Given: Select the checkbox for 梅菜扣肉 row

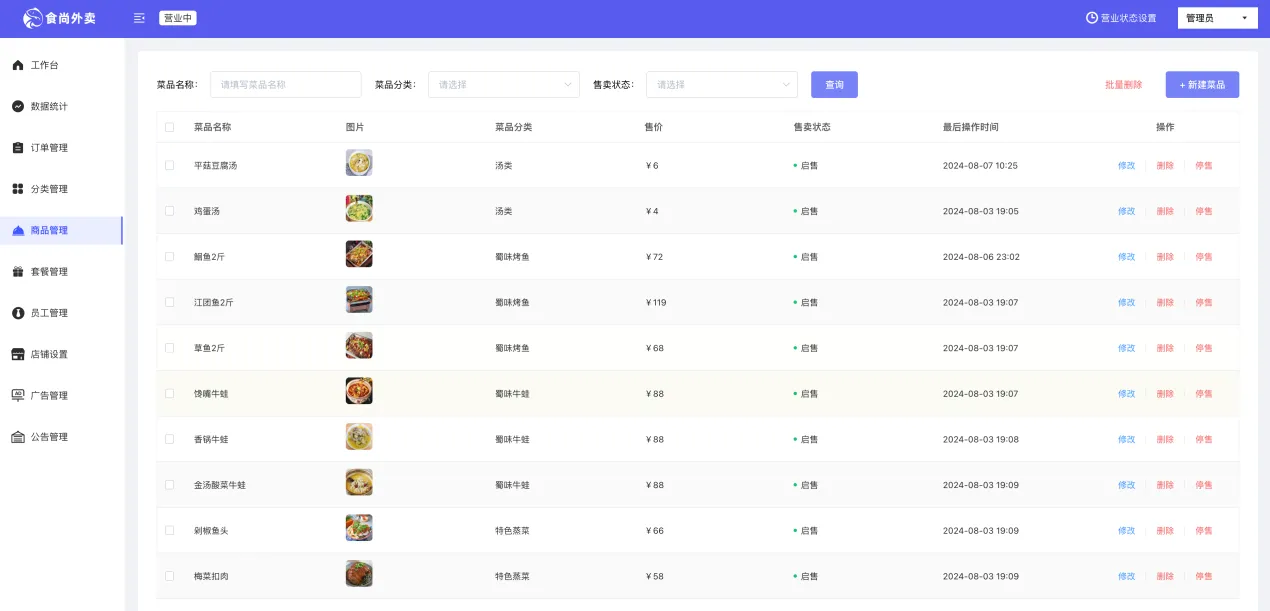Looking at the screenshot, I should coord(169,576).
